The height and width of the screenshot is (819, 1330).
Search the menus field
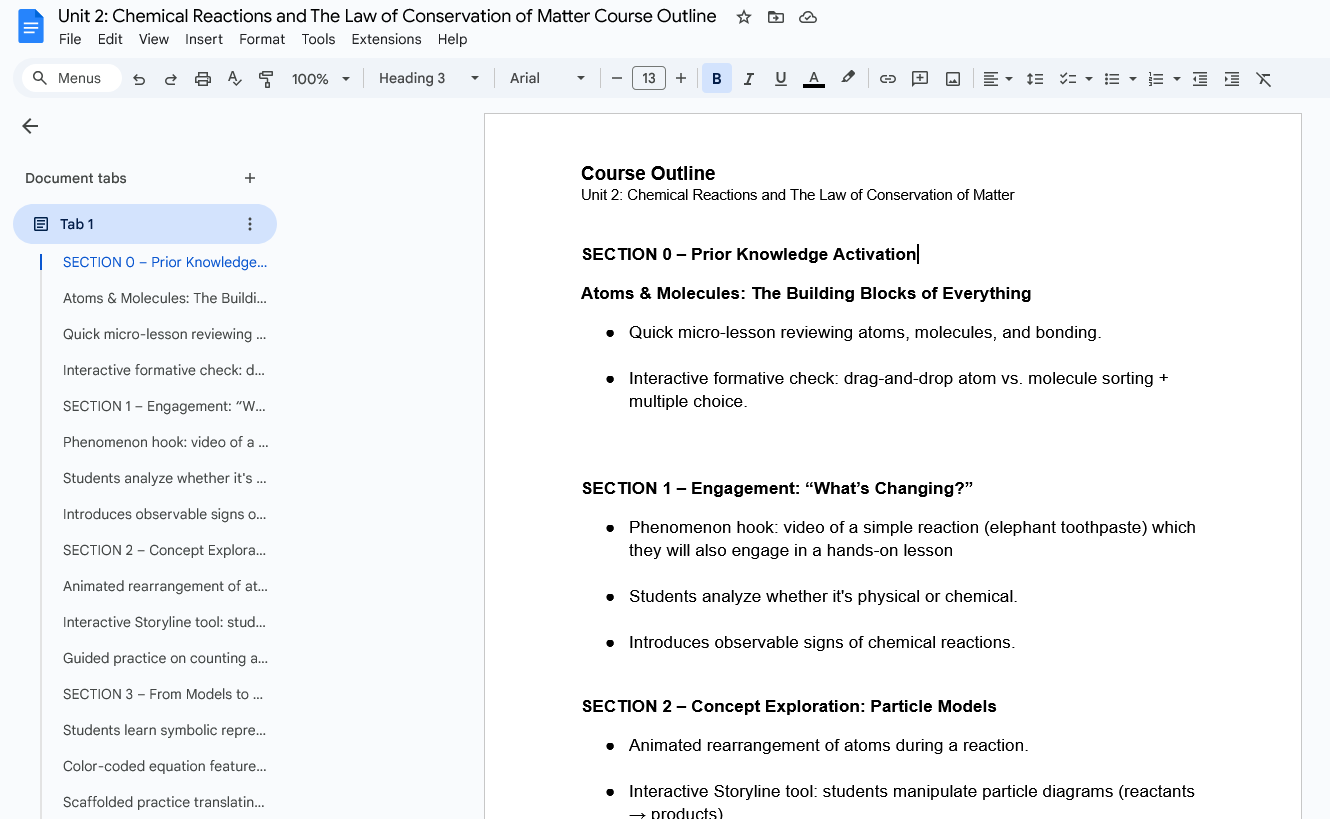click(x=72, y=78)
